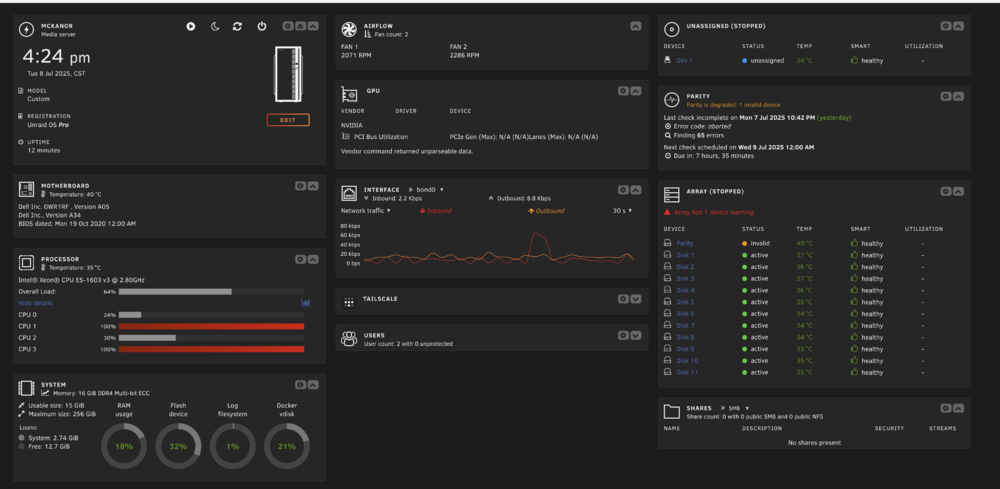Open the Motherboard info icon

(300, 186)
